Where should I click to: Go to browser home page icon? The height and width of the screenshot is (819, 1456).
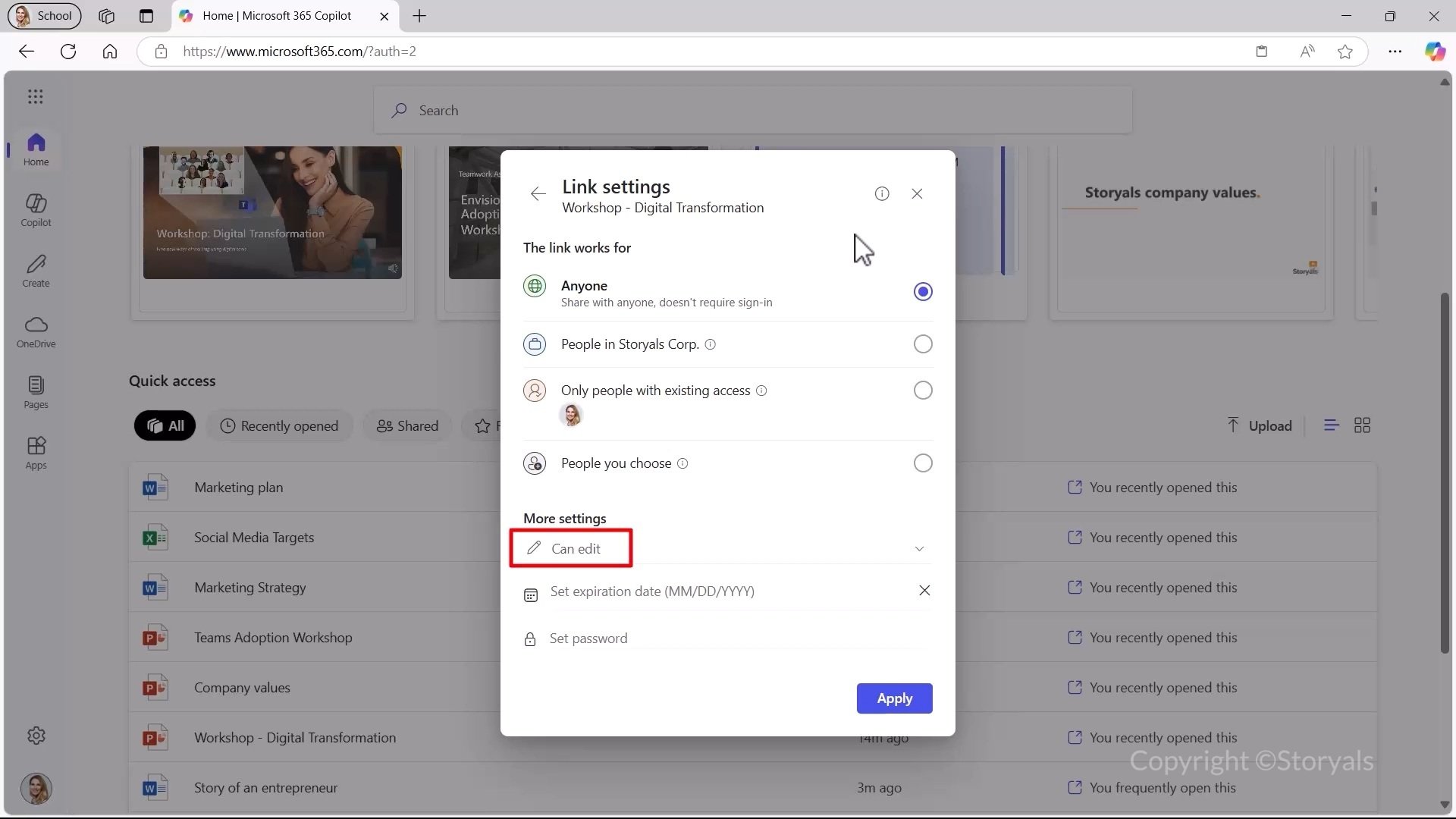[x=110, y=52]
